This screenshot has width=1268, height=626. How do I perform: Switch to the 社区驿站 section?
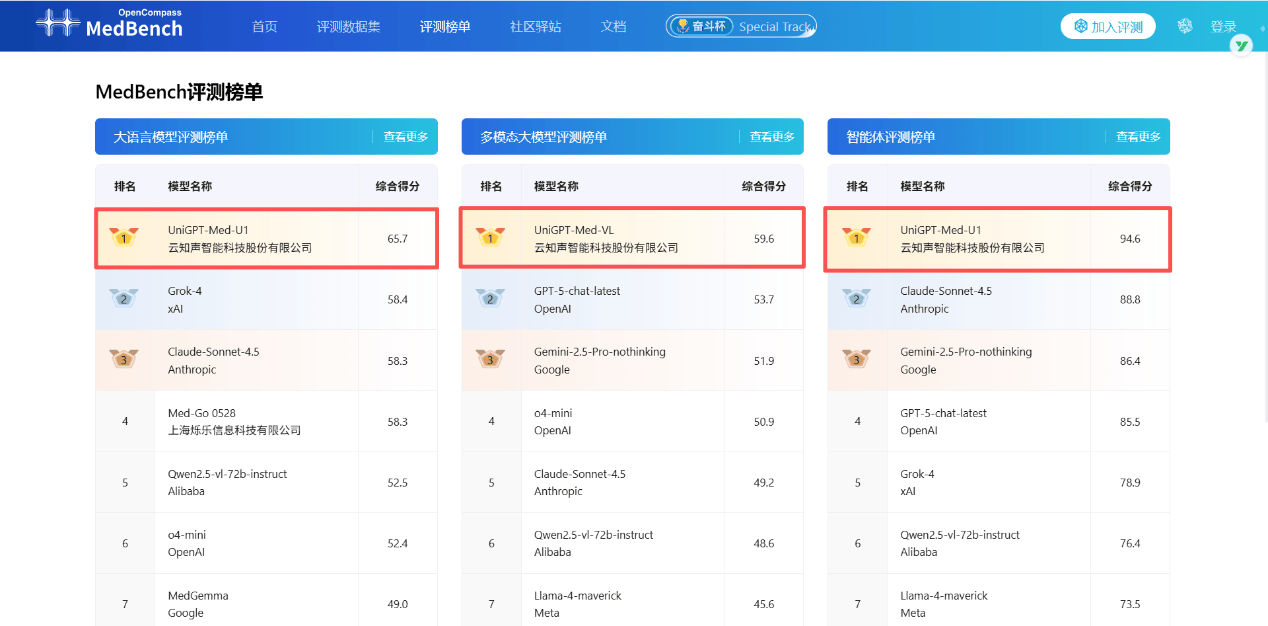[535, 26]
